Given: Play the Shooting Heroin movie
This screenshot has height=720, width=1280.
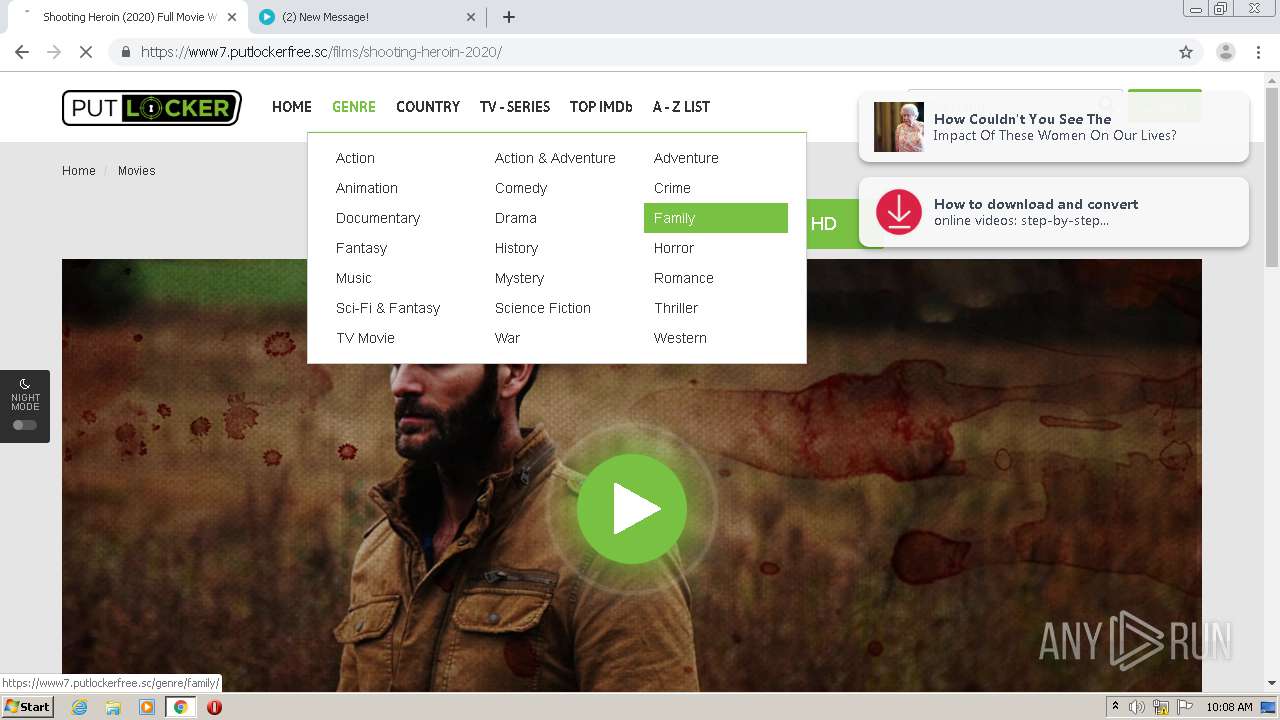Looking at the screenshot, I should point(632,509).
